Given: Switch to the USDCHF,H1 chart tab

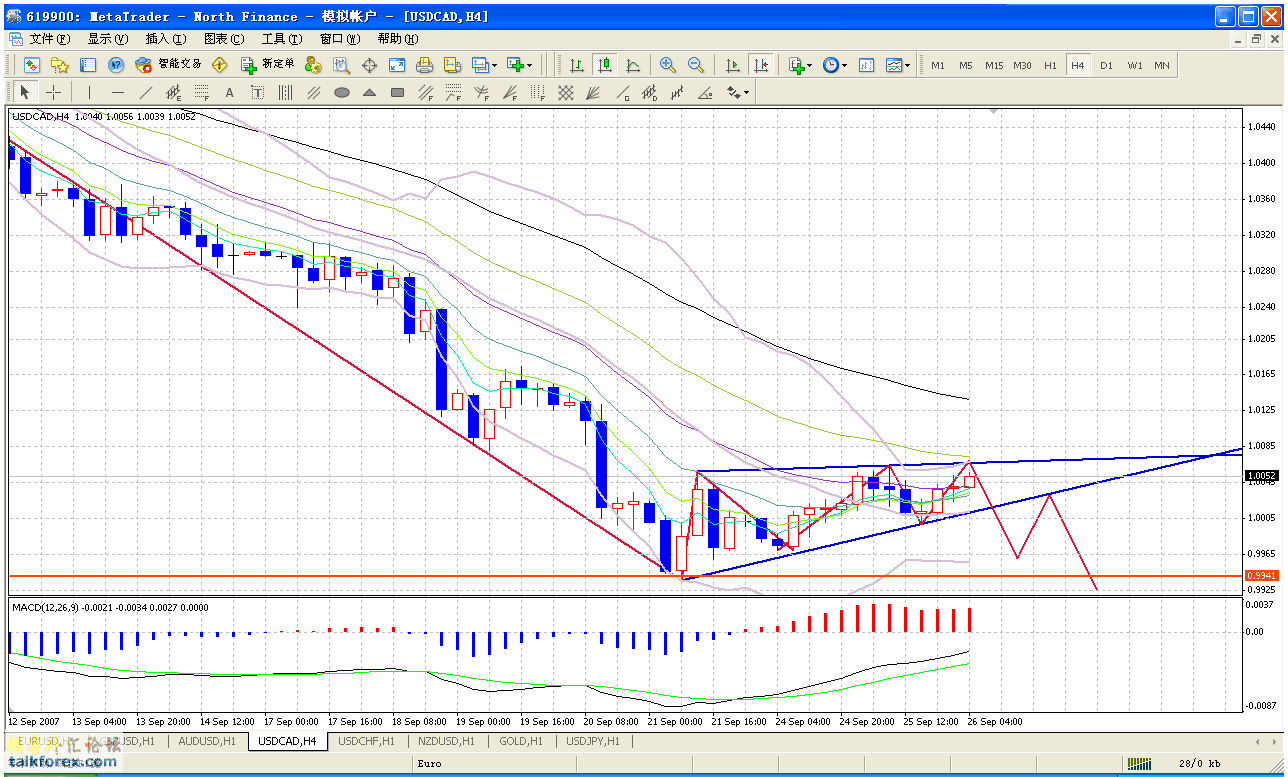Looking at the screenshot, I should (x=367, y=741).
